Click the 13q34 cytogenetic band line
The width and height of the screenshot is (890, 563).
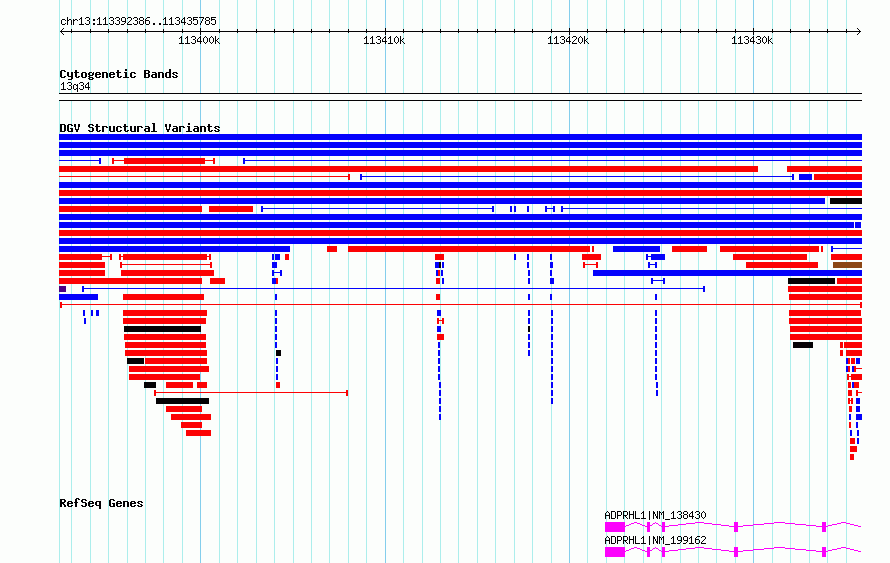[460, 97]
